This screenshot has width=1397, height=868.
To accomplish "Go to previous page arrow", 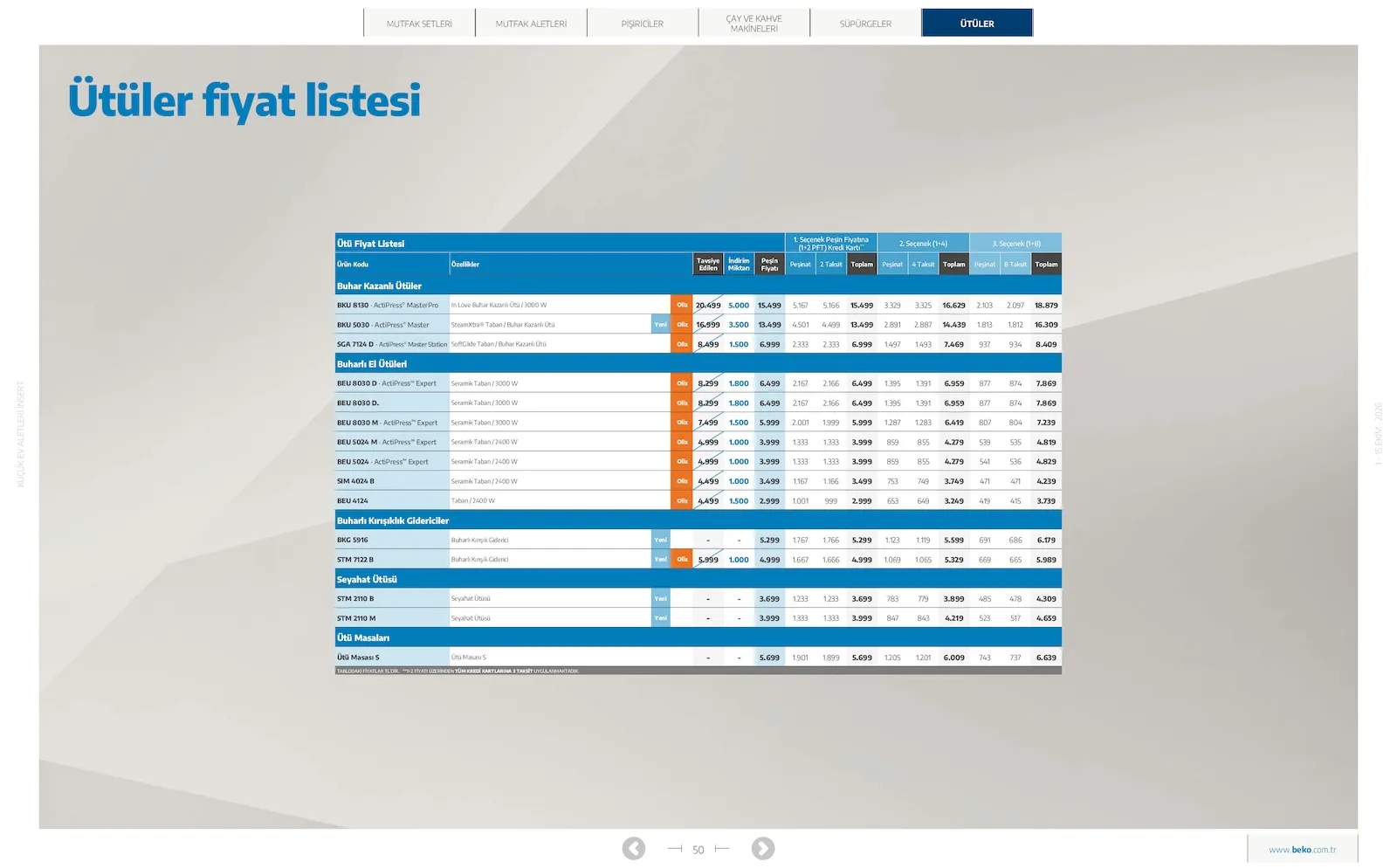I will [634, 848].
